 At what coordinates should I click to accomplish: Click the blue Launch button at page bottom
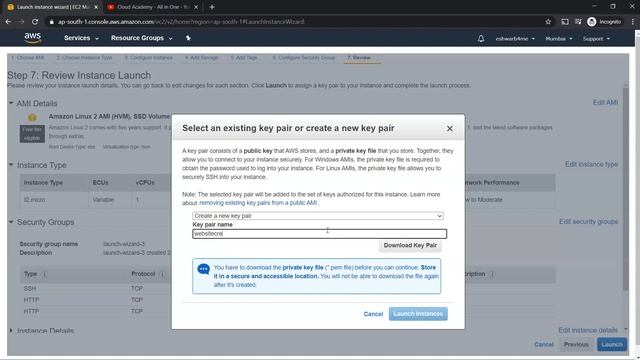point(612,344)
